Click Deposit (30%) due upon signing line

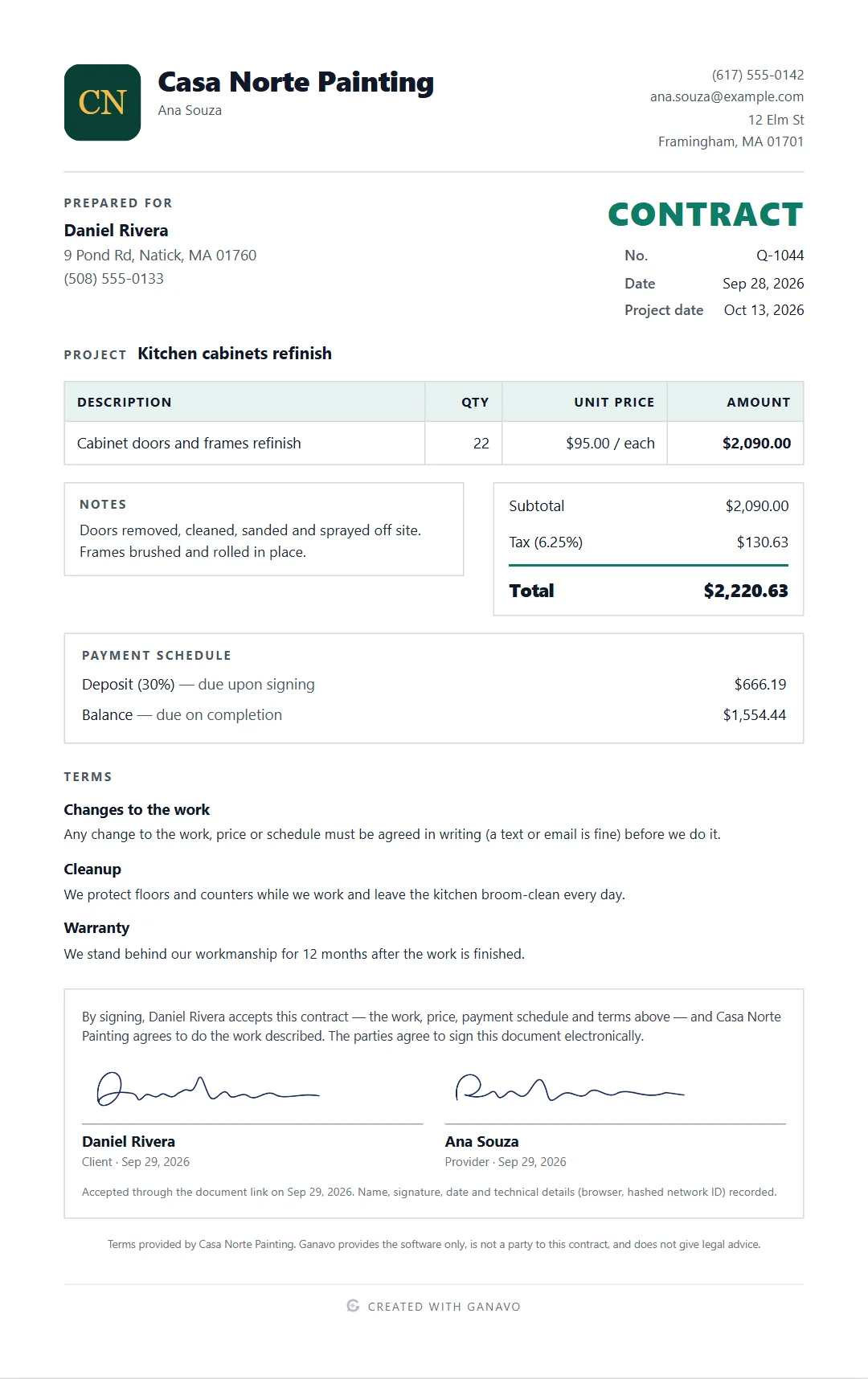199,685
